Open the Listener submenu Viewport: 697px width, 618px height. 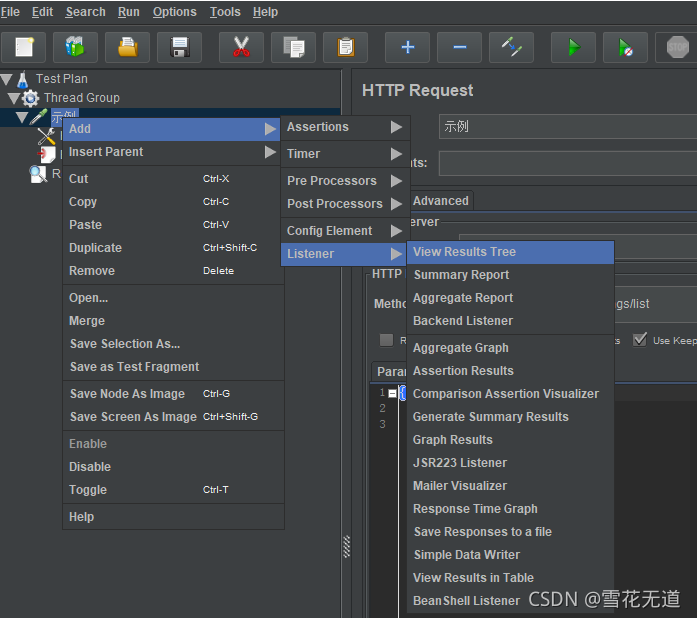click(345, 254)
